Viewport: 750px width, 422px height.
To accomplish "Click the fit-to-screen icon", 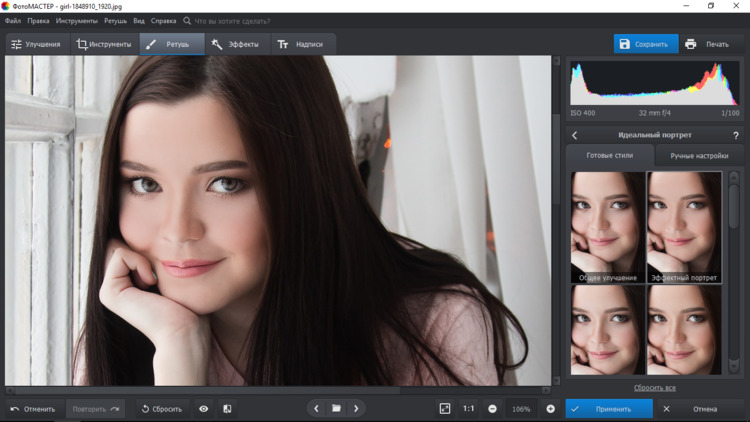I will (445, 409).
